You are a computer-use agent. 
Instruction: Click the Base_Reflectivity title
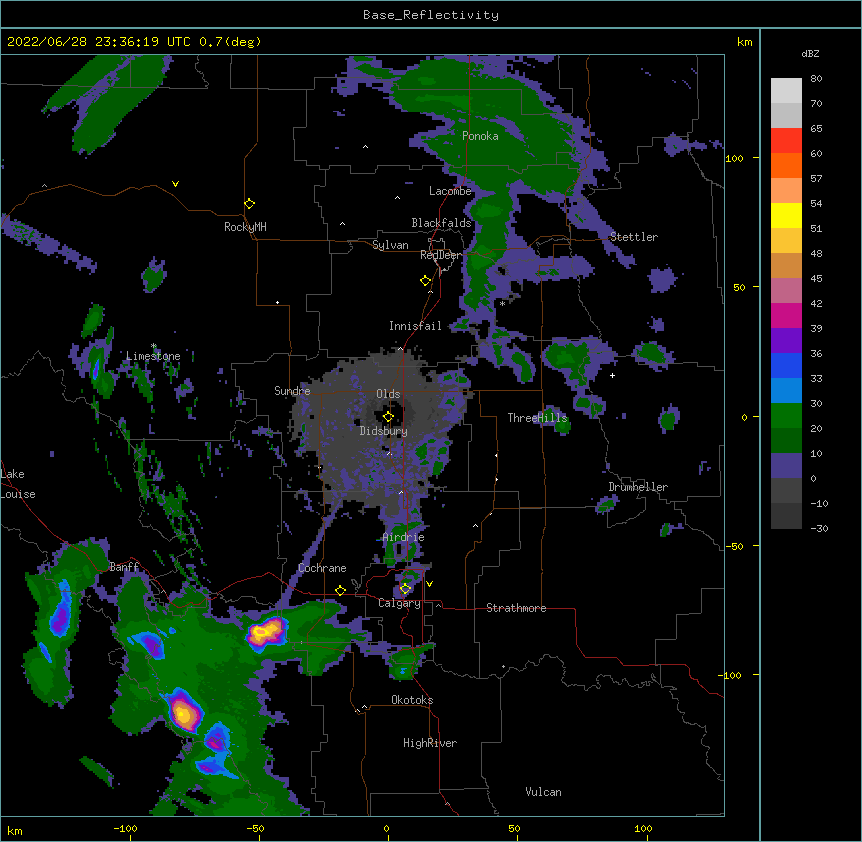tap(431, 15)
